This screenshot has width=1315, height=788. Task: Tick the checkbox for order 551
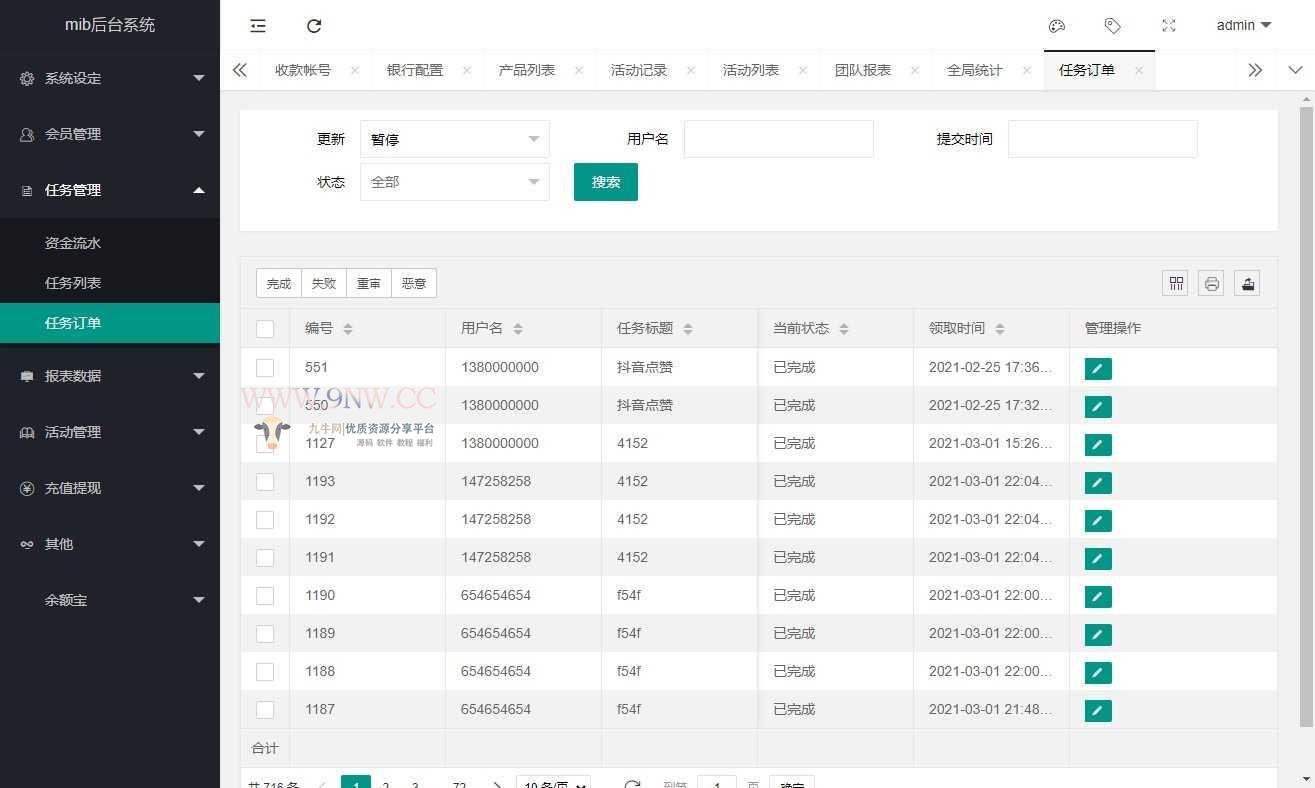tap(265, 368)
